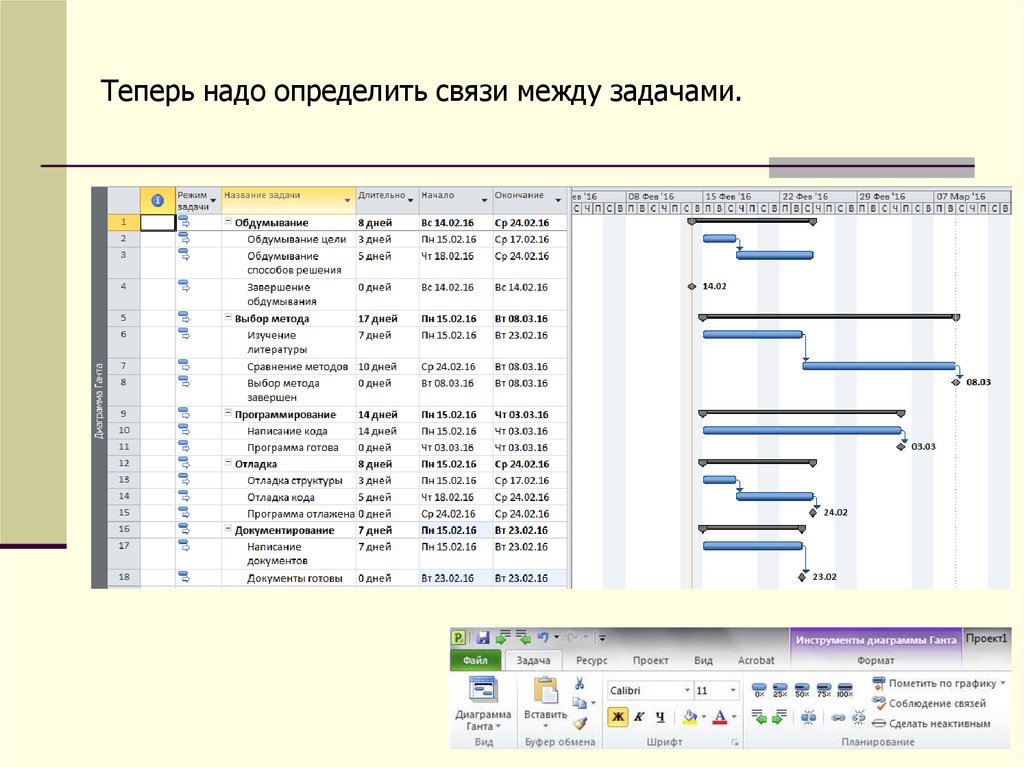Click the Save icon in quick access toolbar
The image size is (1024, 767).
click(x=483, y=637)
